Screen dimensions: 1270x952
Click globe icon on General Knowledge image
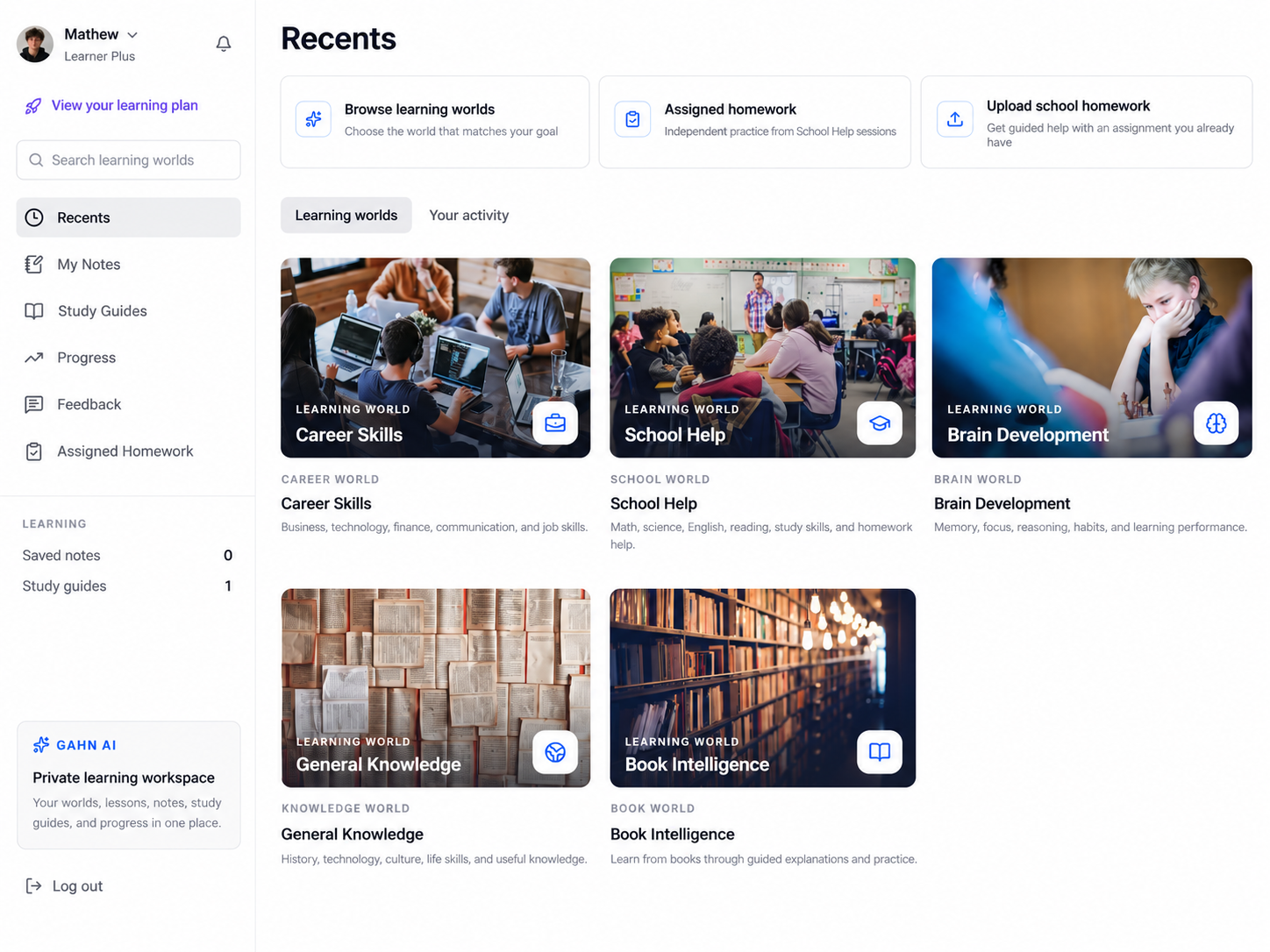(x=555, y=752)
